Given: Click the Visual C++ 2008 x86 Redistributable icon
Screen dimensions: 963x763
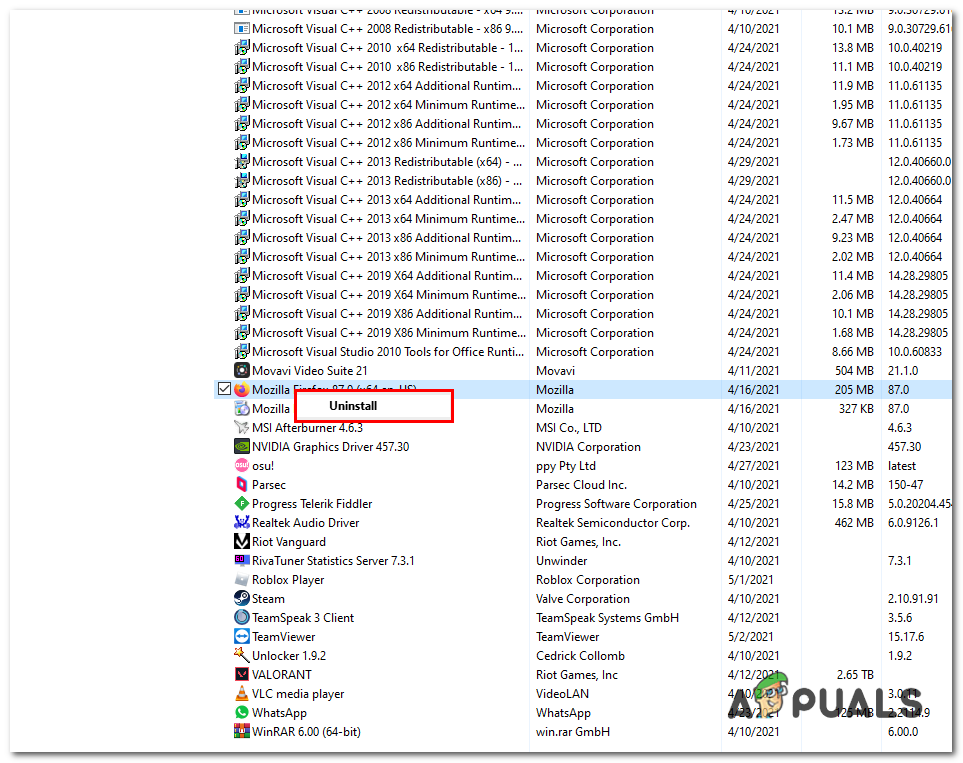Looking at the screenshot, I should [x=242, y=28].
